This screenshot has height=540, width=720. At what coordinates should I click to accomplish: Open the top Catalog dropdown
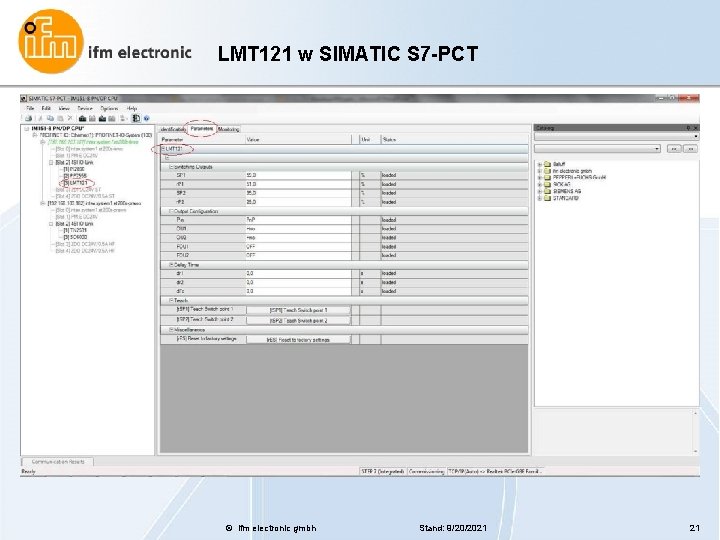(616, 137)
